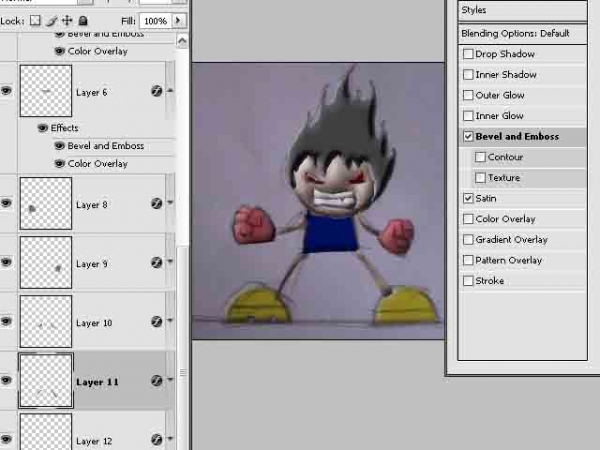Click the Fill 100% input field

(x=156, y=21)
